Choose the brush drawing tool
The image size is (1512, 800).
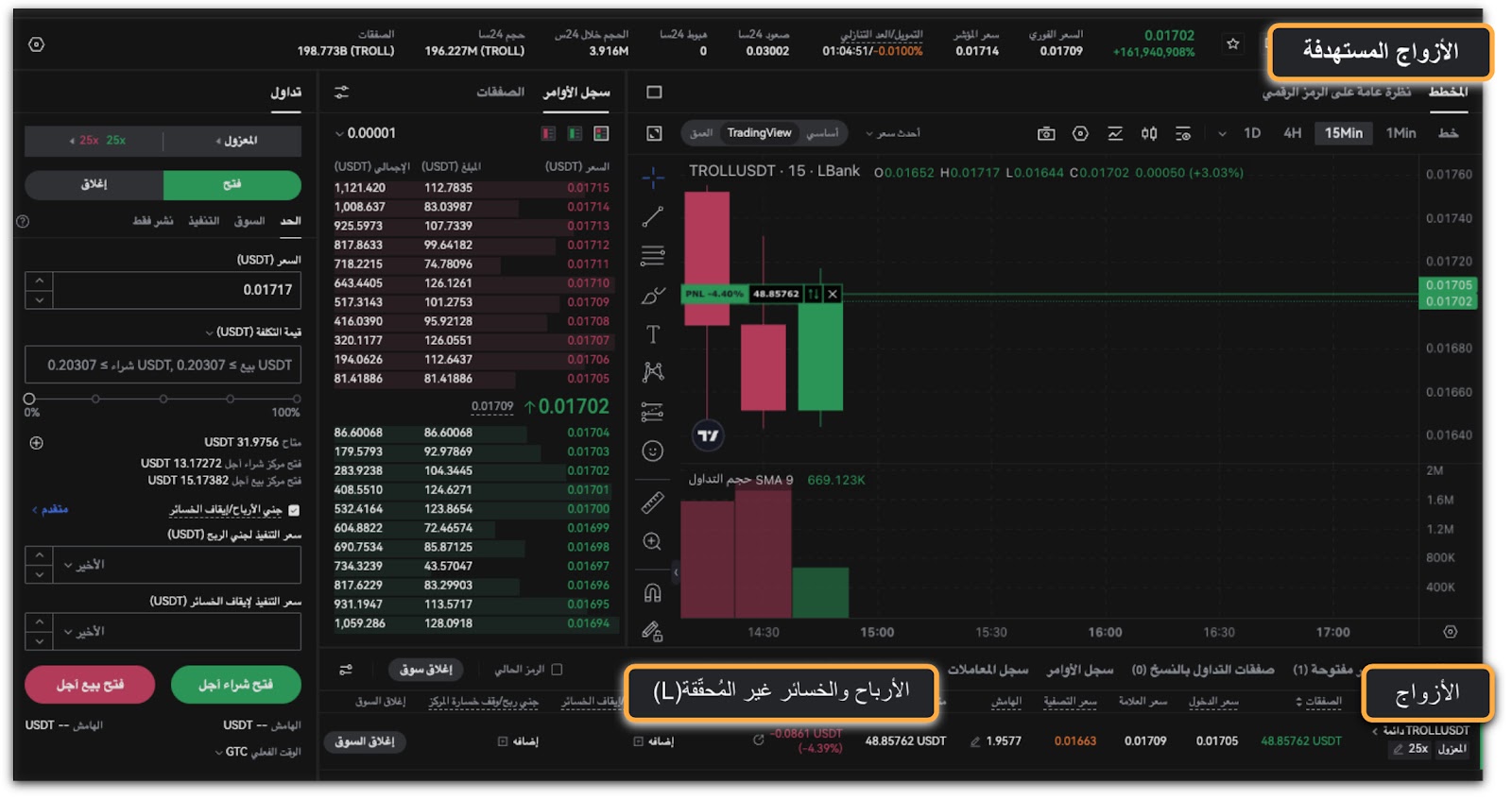[653, 296]
